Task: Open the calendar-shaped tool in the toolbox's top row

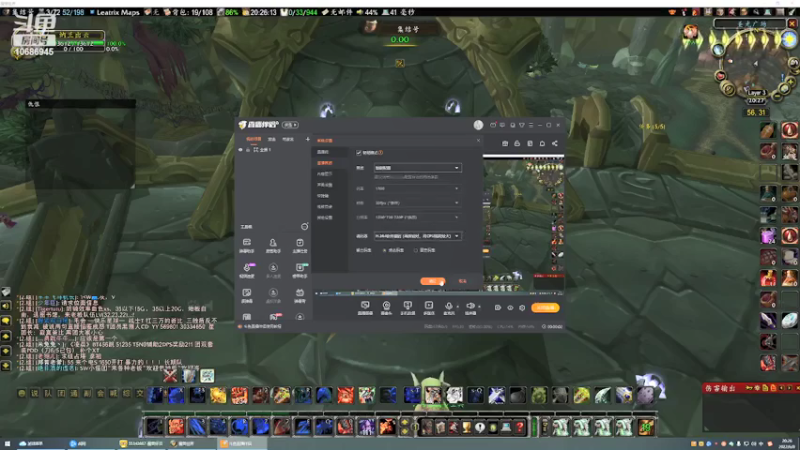Action: [299, 245]
